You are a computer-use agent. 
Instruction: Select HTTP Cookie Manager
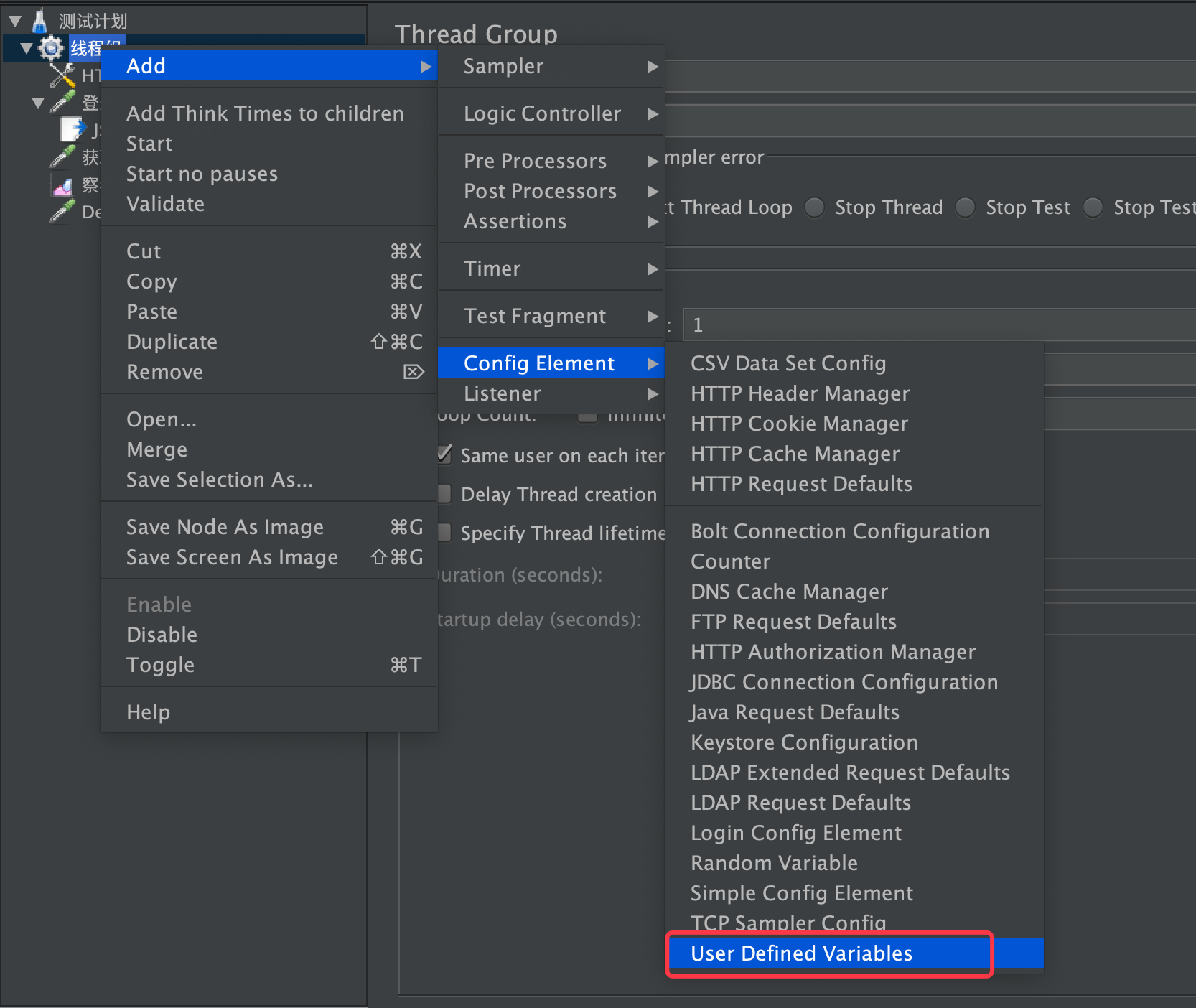pos(854,424)
